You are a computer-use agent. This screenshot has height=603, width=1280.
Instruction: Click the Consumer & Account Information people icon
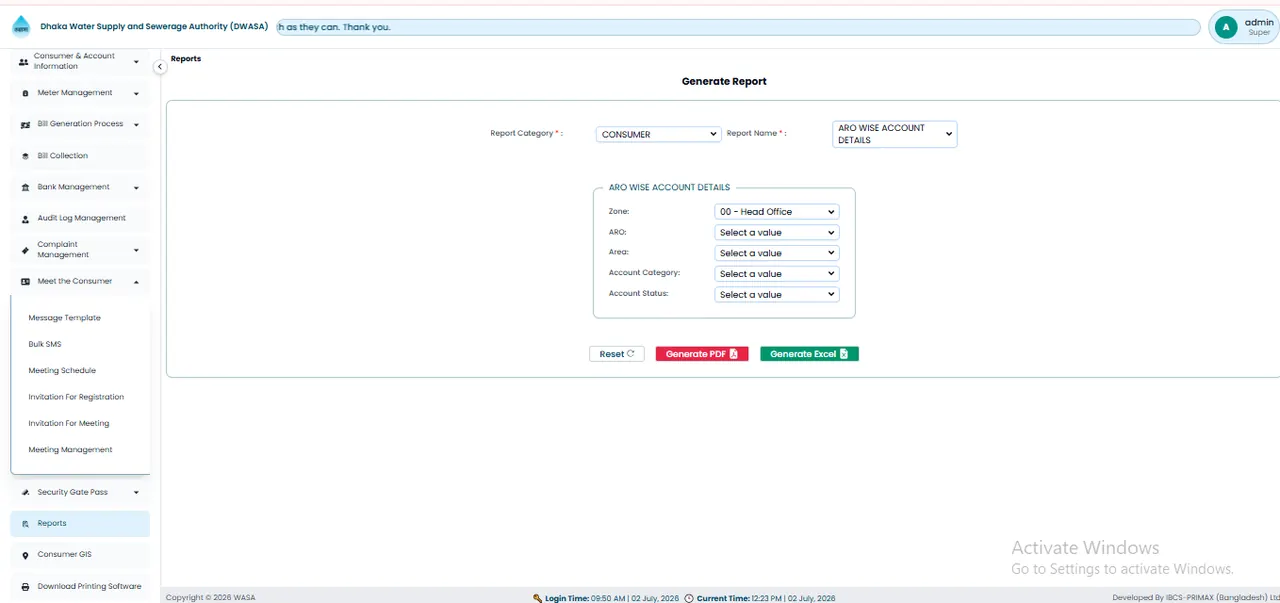(x=24, y=62)
